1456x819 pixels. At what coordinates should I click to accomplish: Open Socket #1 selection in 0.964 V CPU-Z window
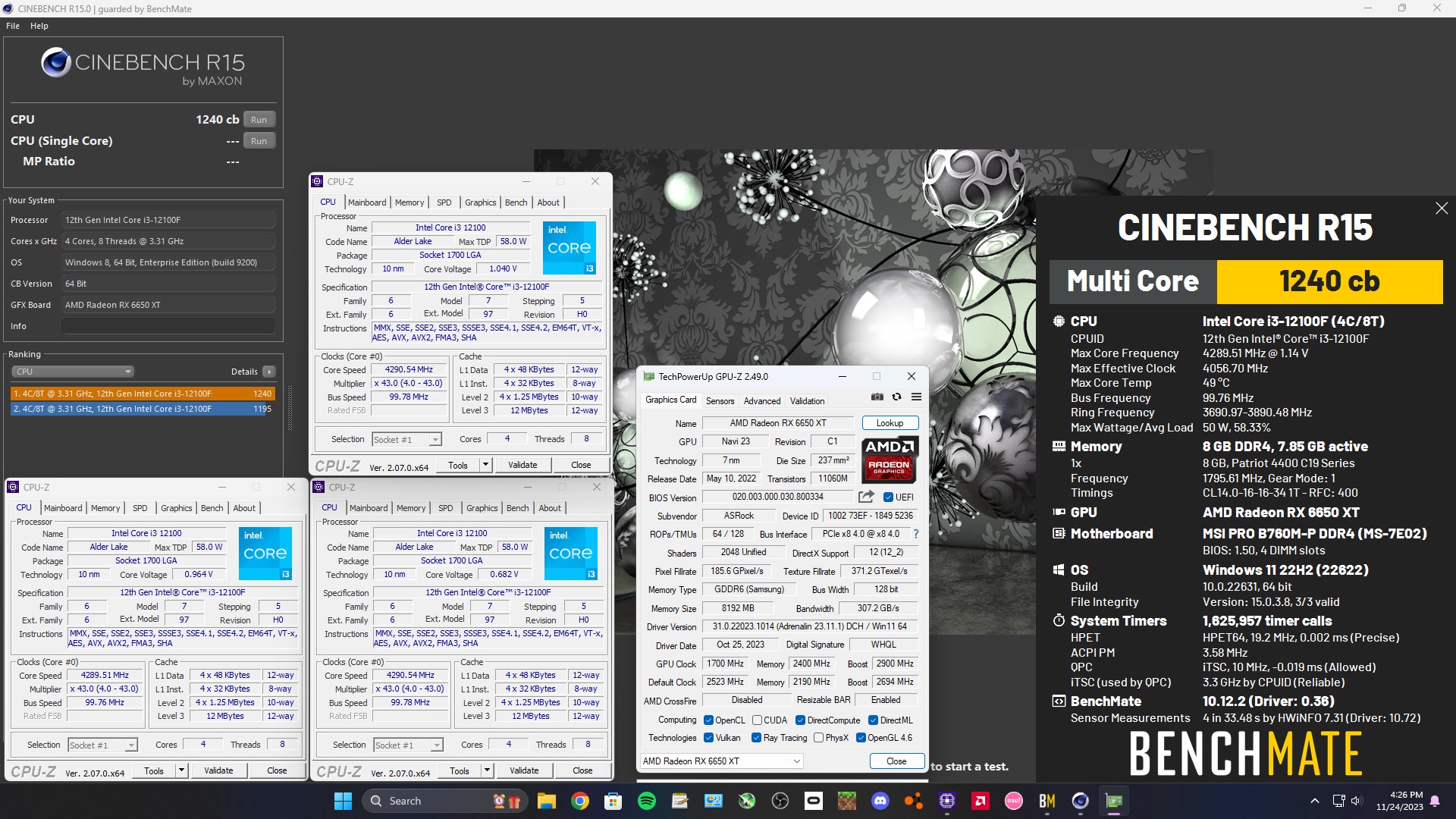click(x=102, y=745)
